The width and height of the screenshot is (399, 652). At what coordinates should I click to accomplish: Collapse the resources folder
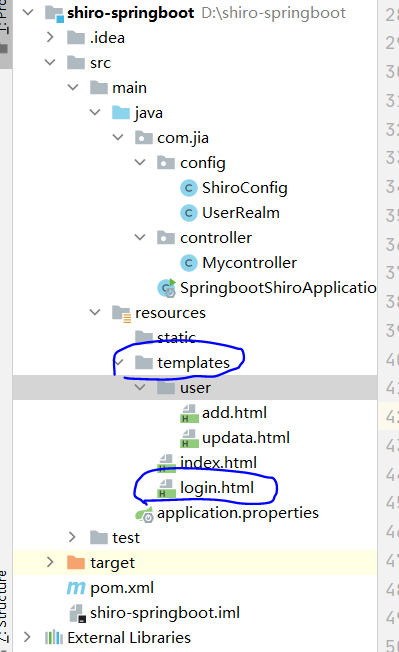coord(95,312)
